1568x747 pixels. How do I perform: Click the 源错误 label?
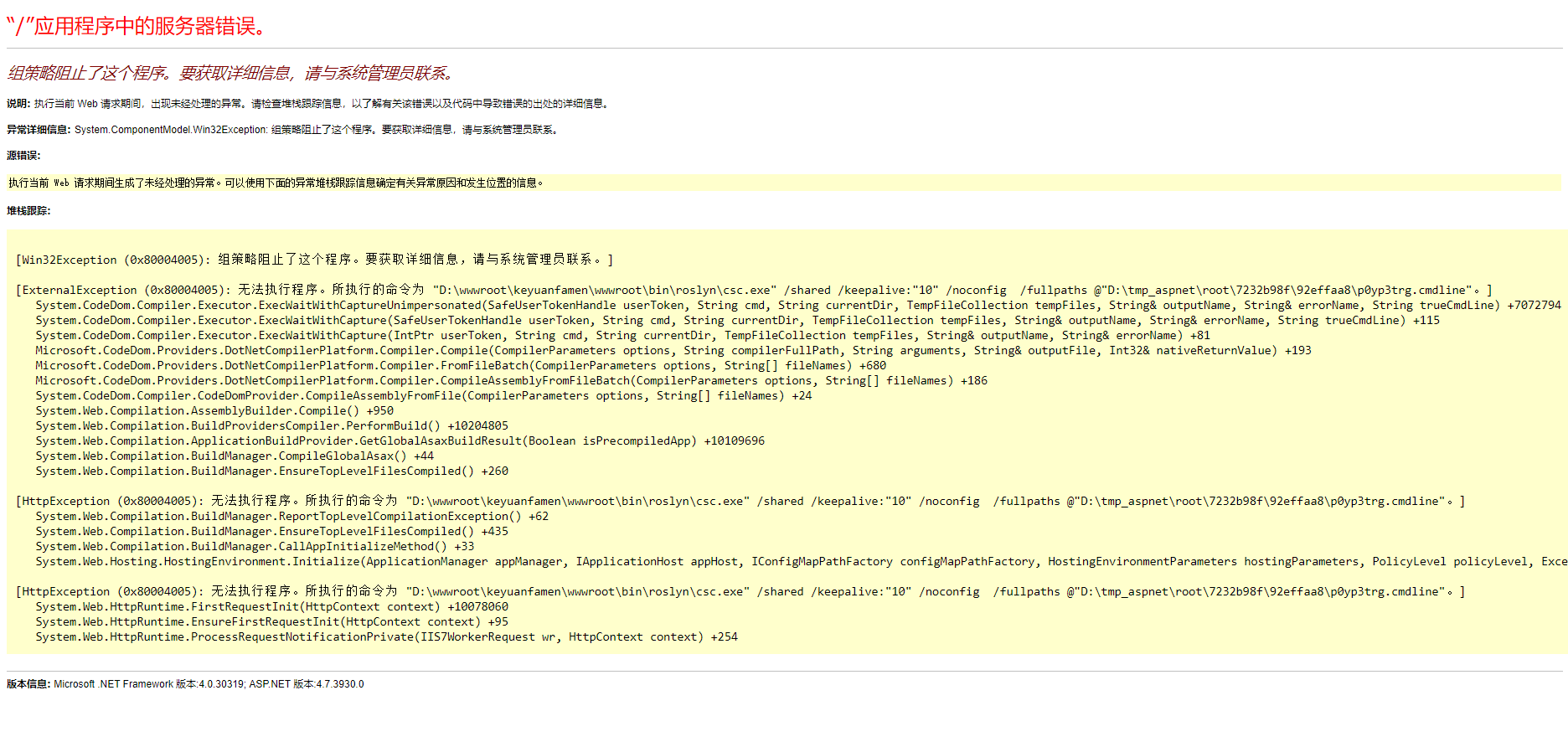(x=23, y=156)
